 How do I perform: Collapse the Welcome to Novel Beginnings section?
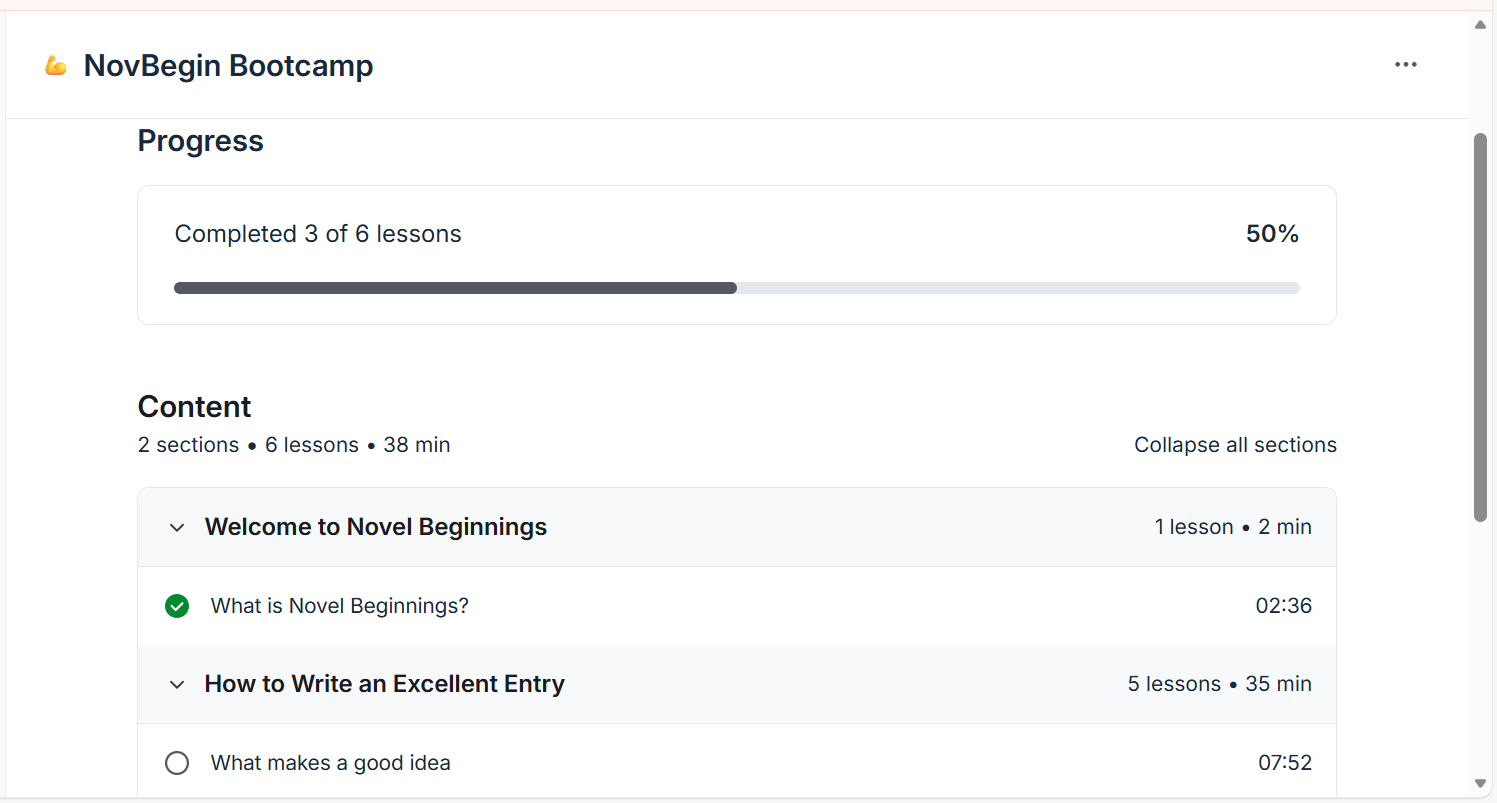coord(177,527)
